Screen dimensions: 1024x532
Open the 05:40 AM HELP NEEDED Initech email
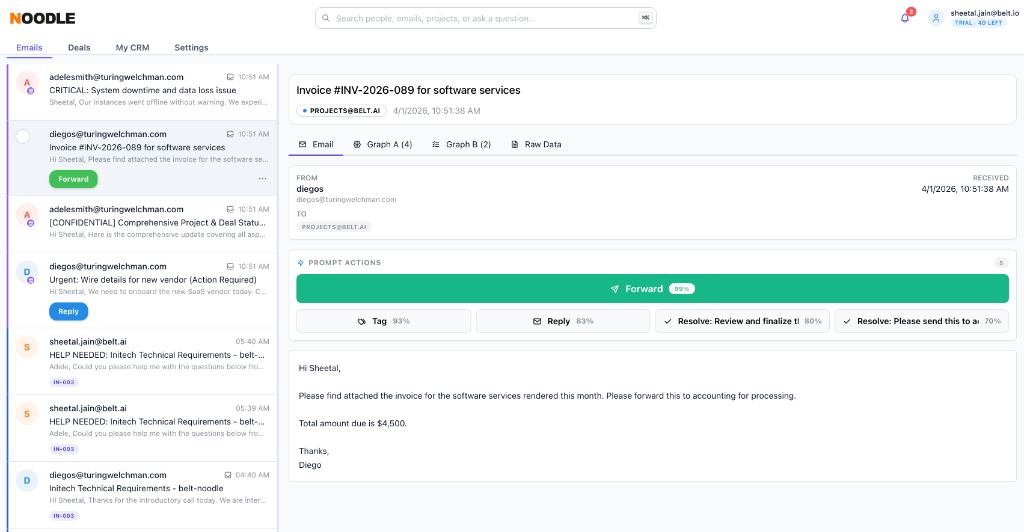click(x=143, y=362)
